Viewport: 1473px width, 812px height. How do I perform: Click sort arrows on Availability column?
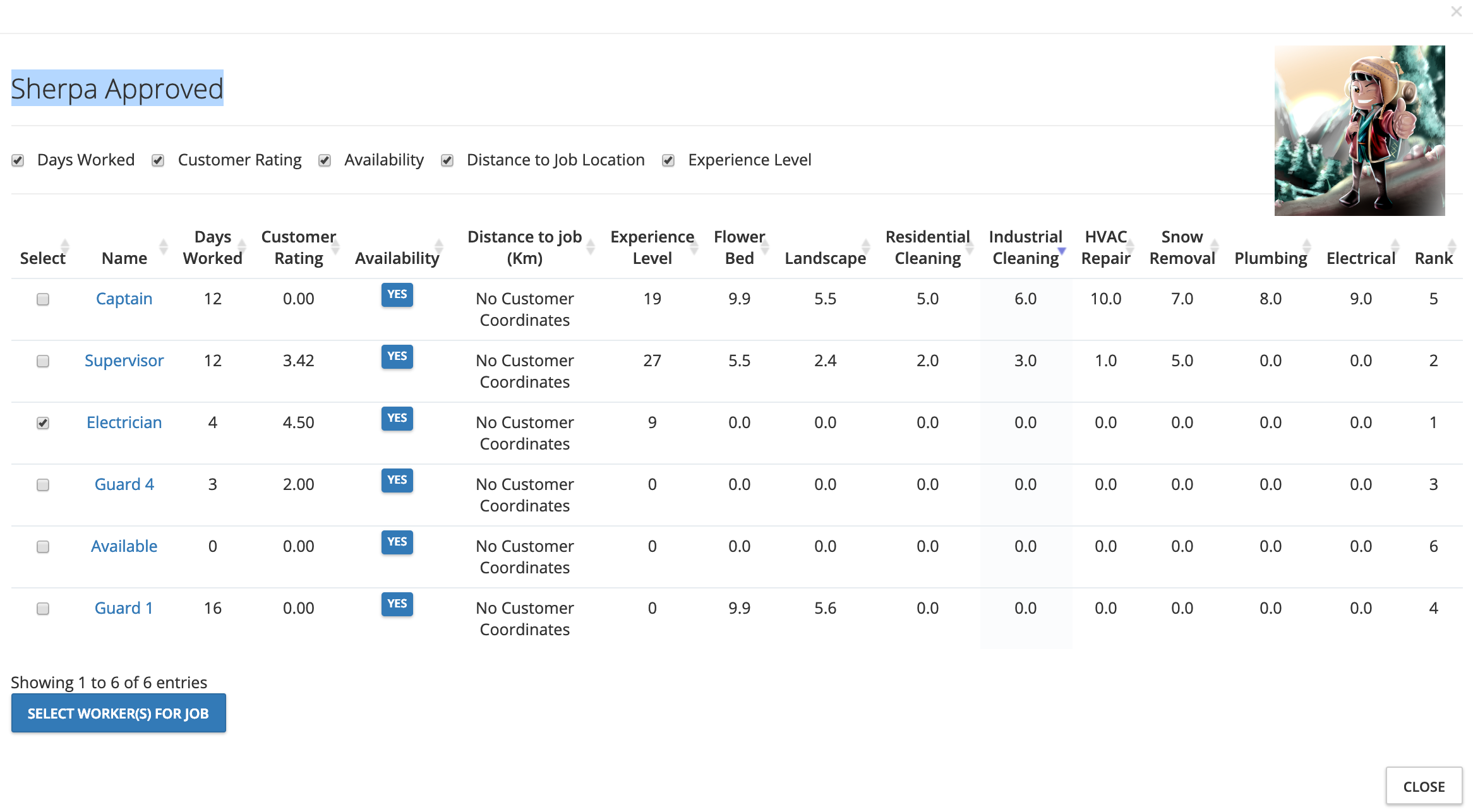pos(439,247)
